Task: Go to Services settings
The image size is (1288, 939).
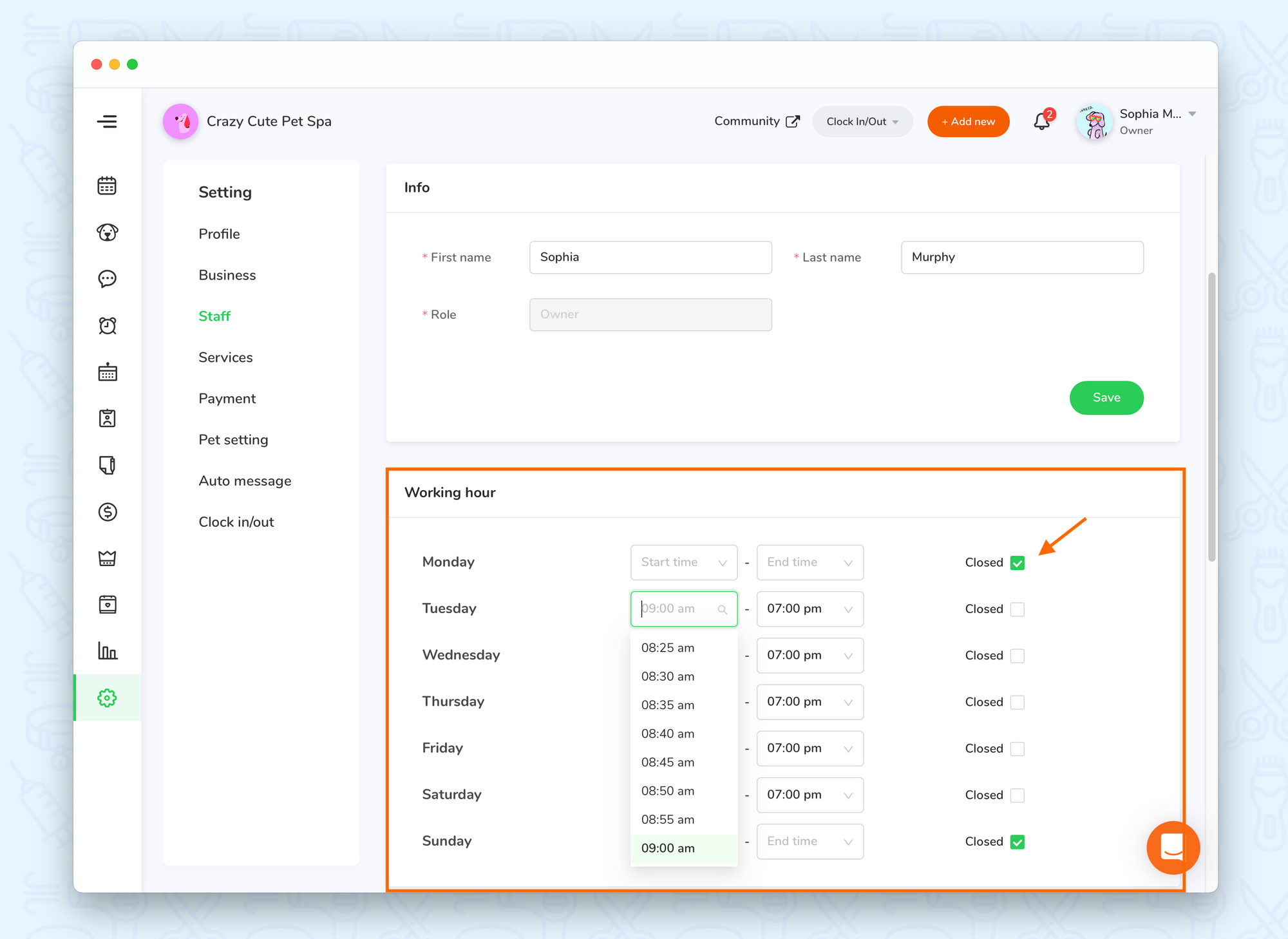Action: tap(225, 357)
